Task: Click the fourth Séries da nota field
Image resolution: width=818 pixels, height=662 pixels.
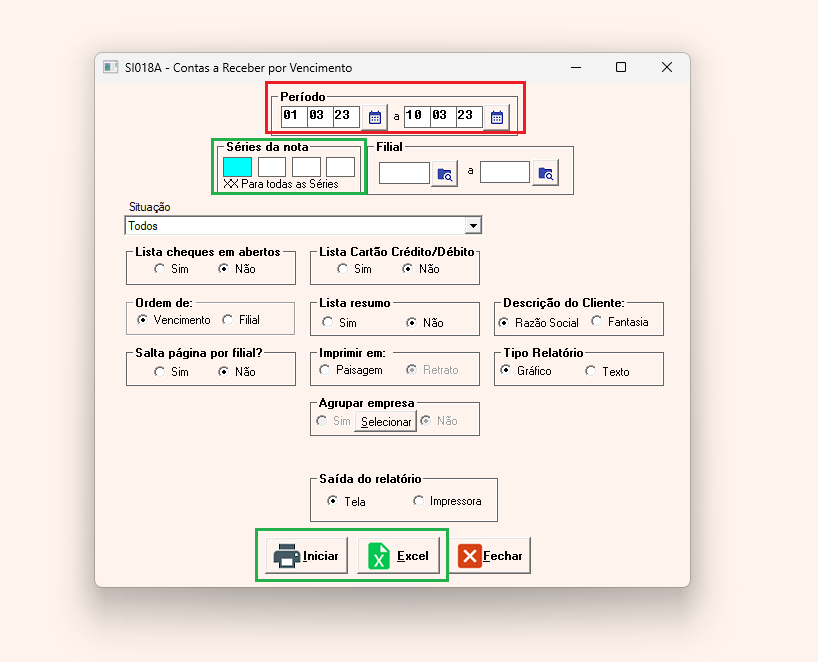Action: [x=340, y=167]
